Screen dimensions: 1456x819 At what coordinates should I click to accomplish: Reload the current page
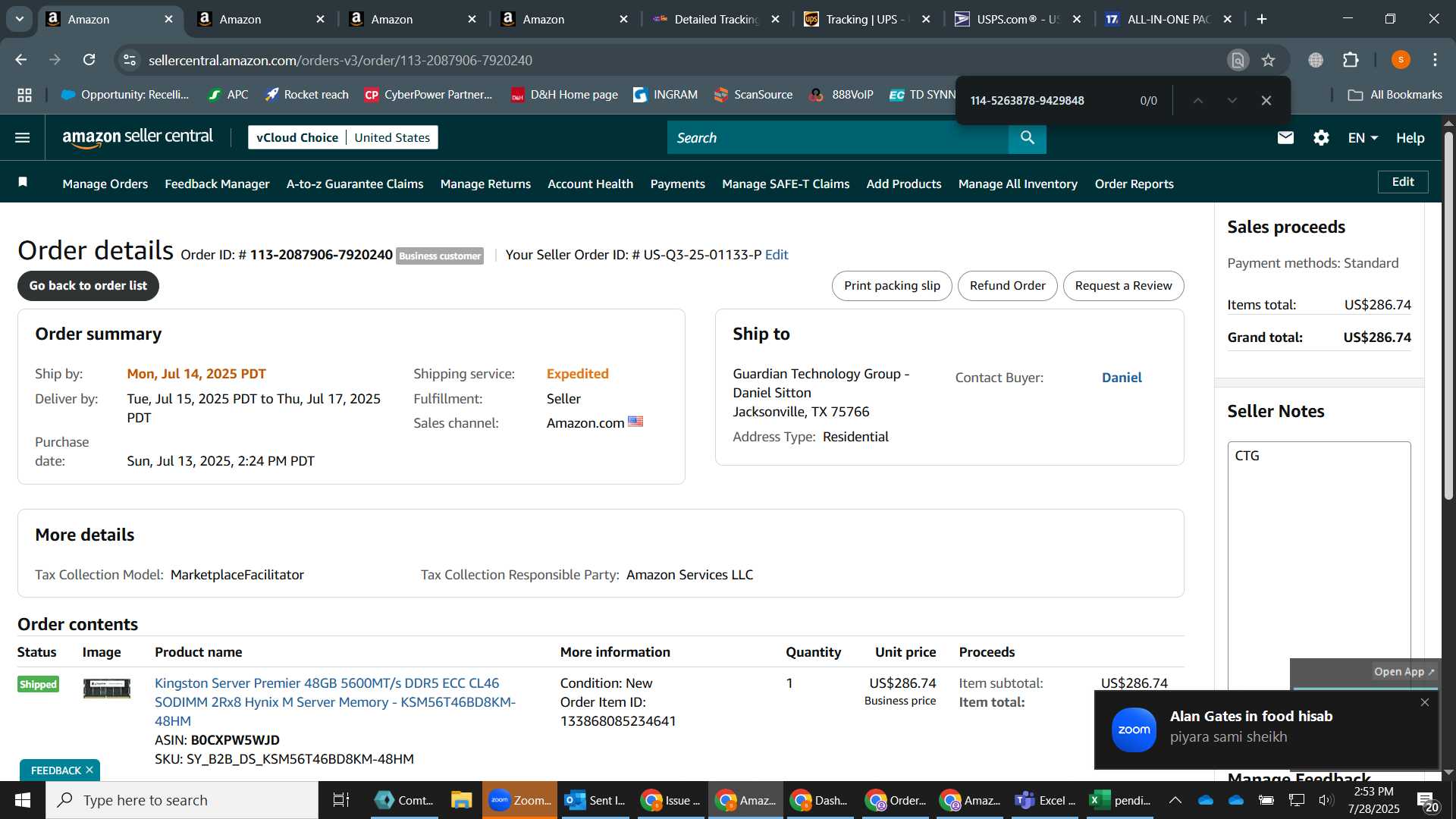coord(89,60)
